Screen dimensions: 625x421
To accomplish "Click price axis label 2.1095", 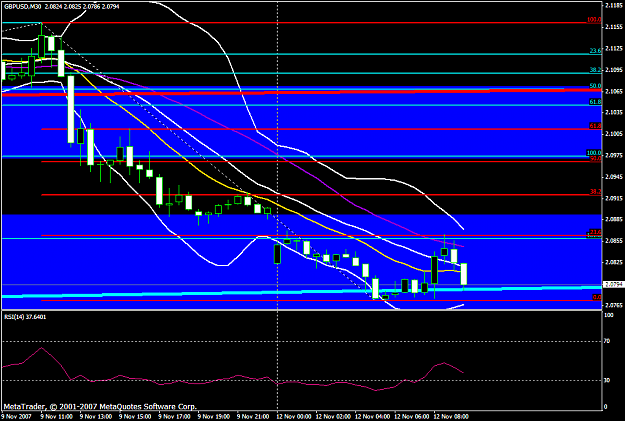I will point(614,70).
